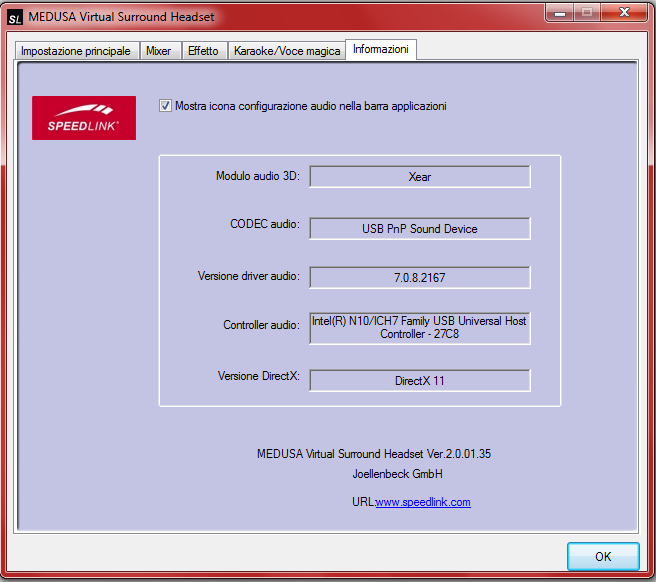Image resolution: width=656 pixels, height=582 pixels.
Task: Close the MEDUSA window
Action: click(624, 13)
